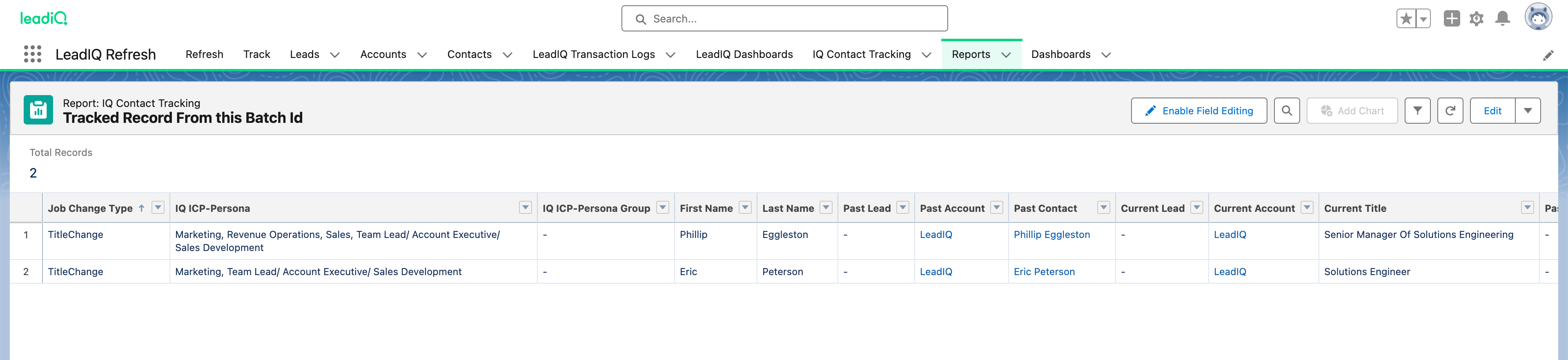Open the Contacts nav tab
This screenshot has height=360, width=1568.
(469, 55)
